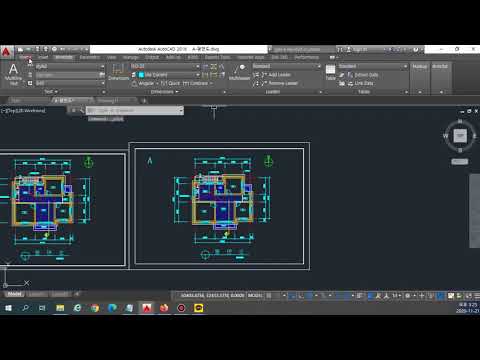This screenshot has width=480, height=360.
Task: Open the Help icon in title bar
Action: (x=415, y=49)
